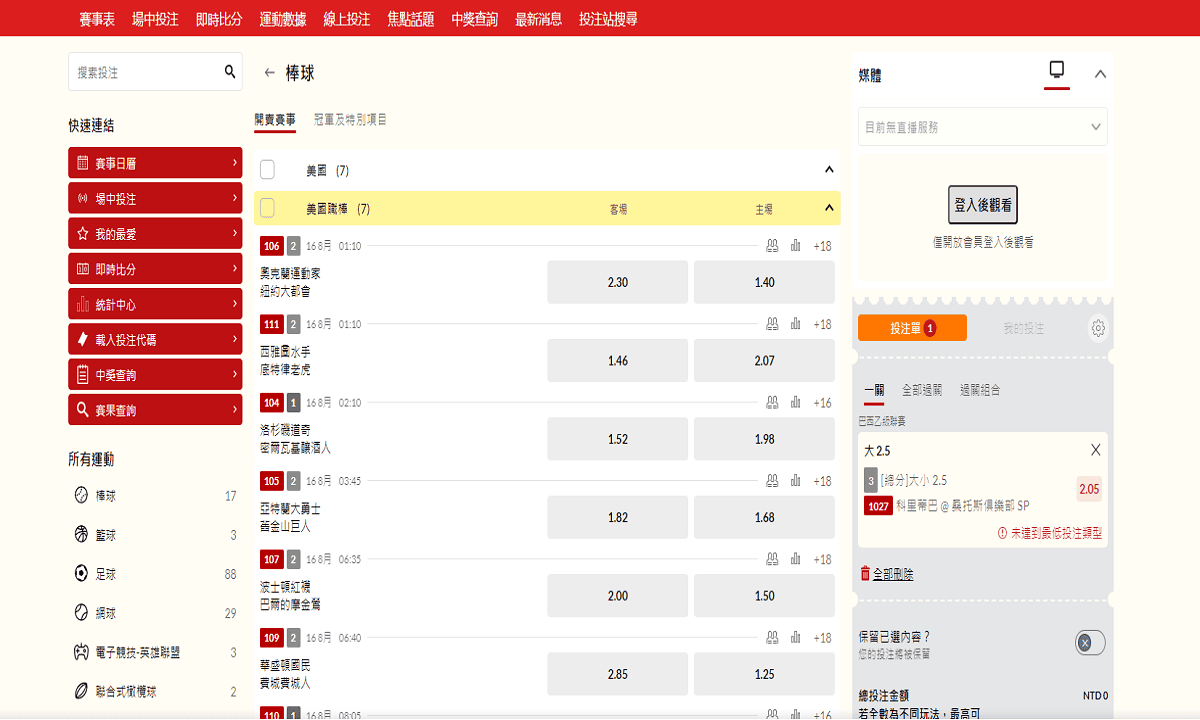The image size is (1200, 720).
Task: Click the media monitor screen icon
Action: coord(1056,70)
